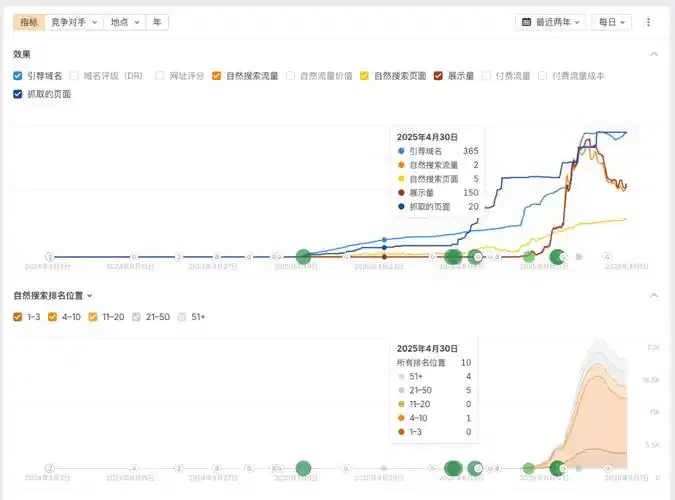Click the calendar icon beside 最近两年

526,22
